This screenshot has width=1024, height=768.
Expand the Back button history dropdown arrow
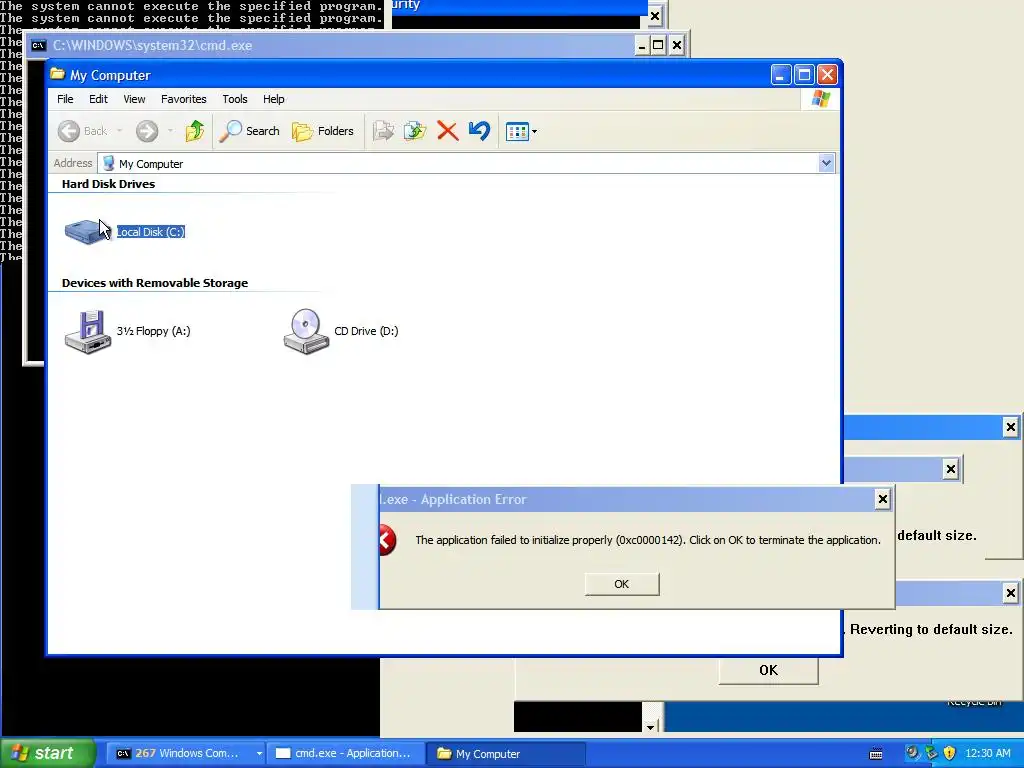pos(120,131)
